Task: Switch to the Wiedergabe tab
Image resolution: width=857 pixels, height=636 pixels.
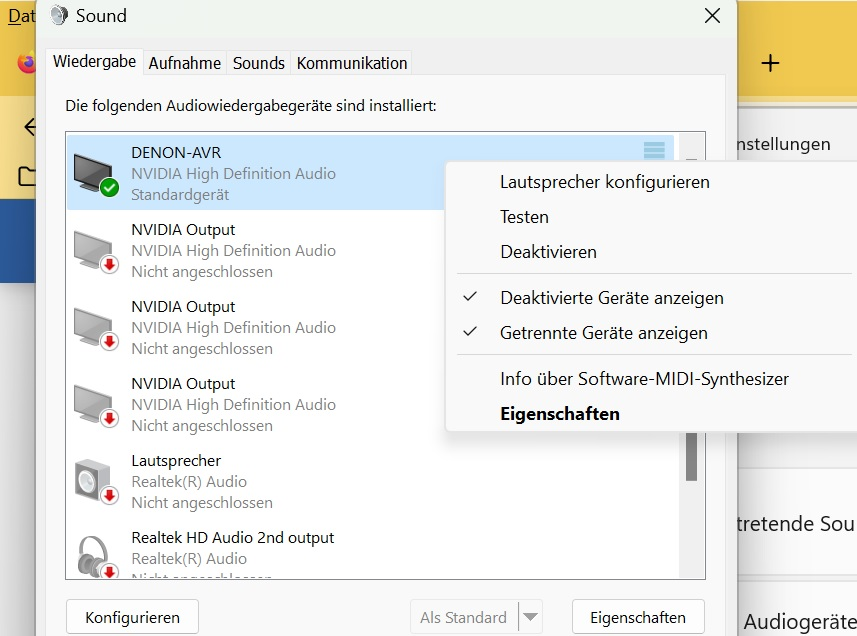Action: click(95, 61)
